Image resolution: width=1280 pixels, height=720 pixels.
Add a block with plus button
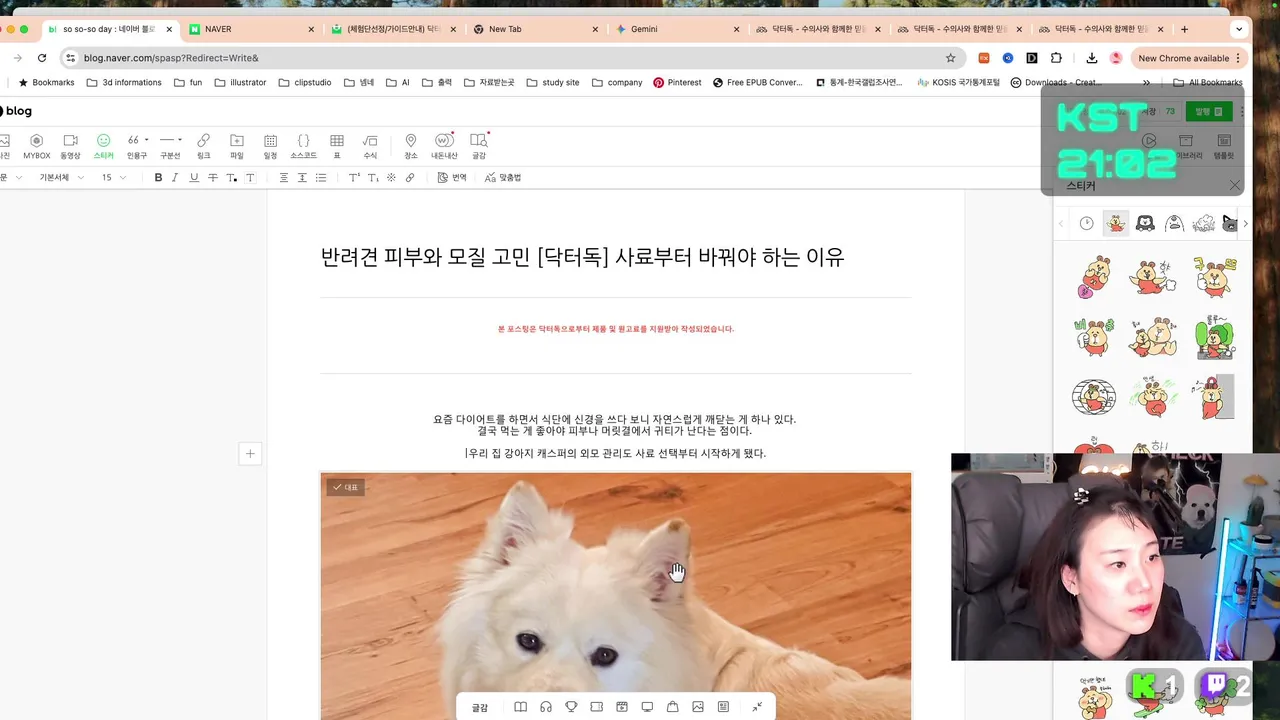(x=250, y=454)
